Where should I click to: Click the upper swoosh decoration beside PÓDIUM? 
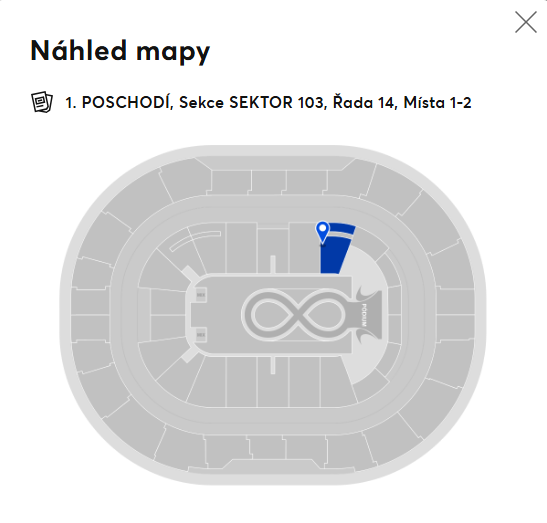tap(367, 294)
